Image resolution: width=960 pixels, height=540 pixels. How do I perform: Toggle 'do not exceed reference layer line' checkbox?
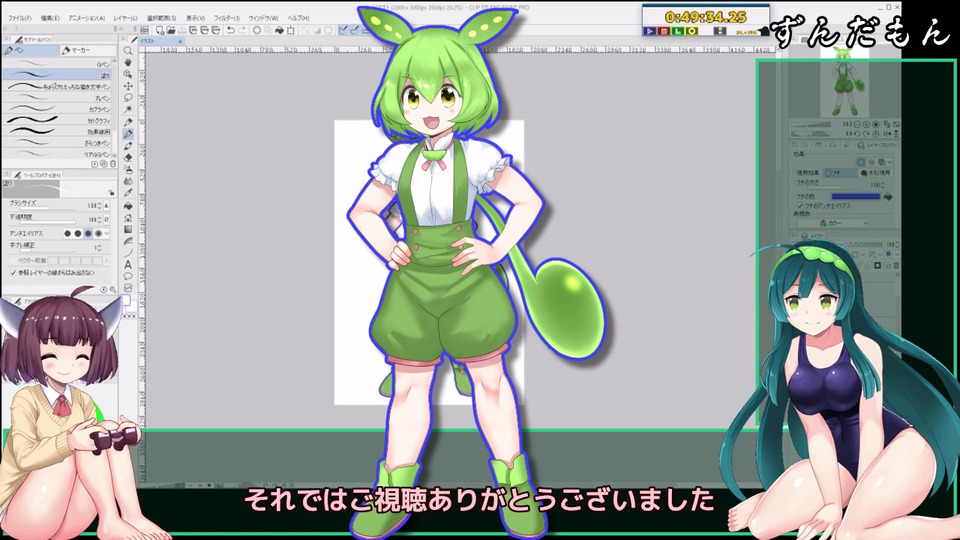pyautogui.click(x=13, y=272)
